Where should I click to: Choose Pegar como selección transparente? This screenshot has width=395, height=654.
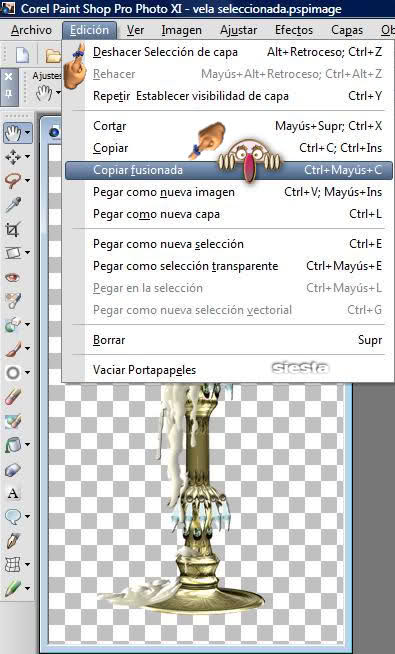pyautogui.click(x=229, y=266)
